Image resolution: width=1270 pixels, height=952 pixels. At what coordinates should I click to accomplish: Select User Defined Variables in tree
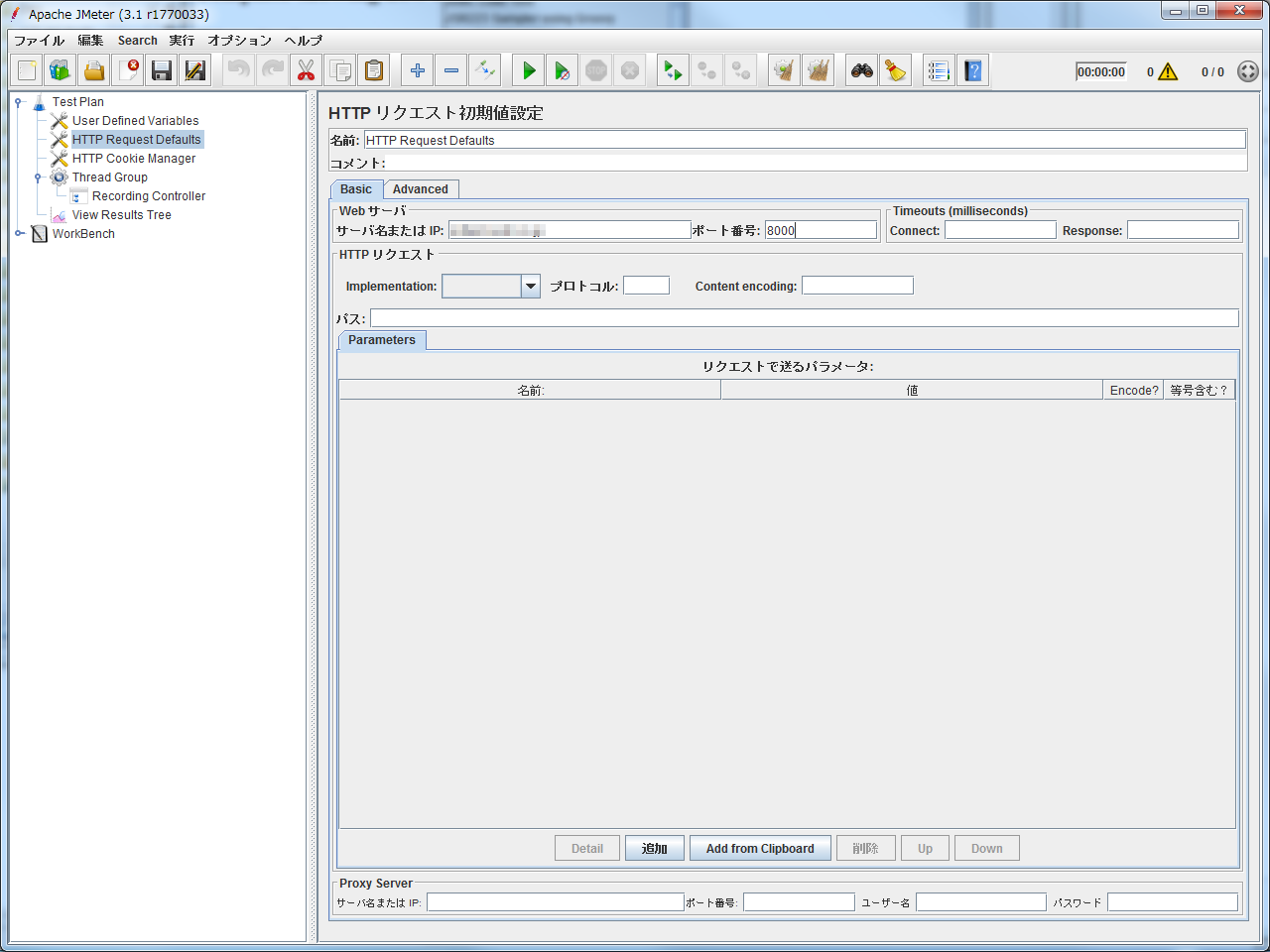click(x=135, y=121)
